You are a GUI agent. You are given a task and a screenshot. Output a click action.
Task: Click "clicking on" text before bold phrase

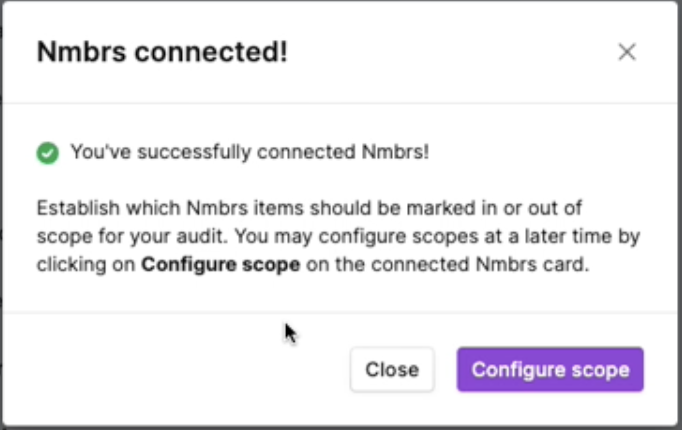(x=86, y=264)
